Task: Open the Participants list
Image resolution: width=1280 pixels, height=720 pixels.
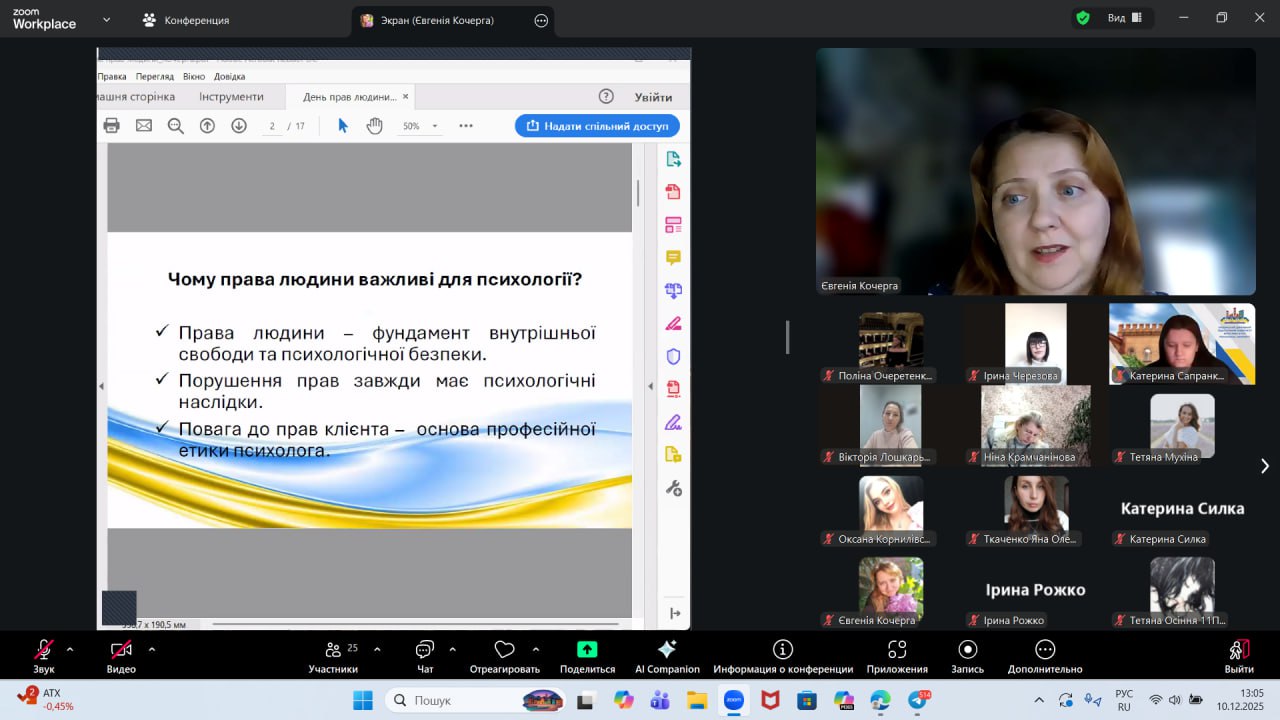Action: pos(333,651)
